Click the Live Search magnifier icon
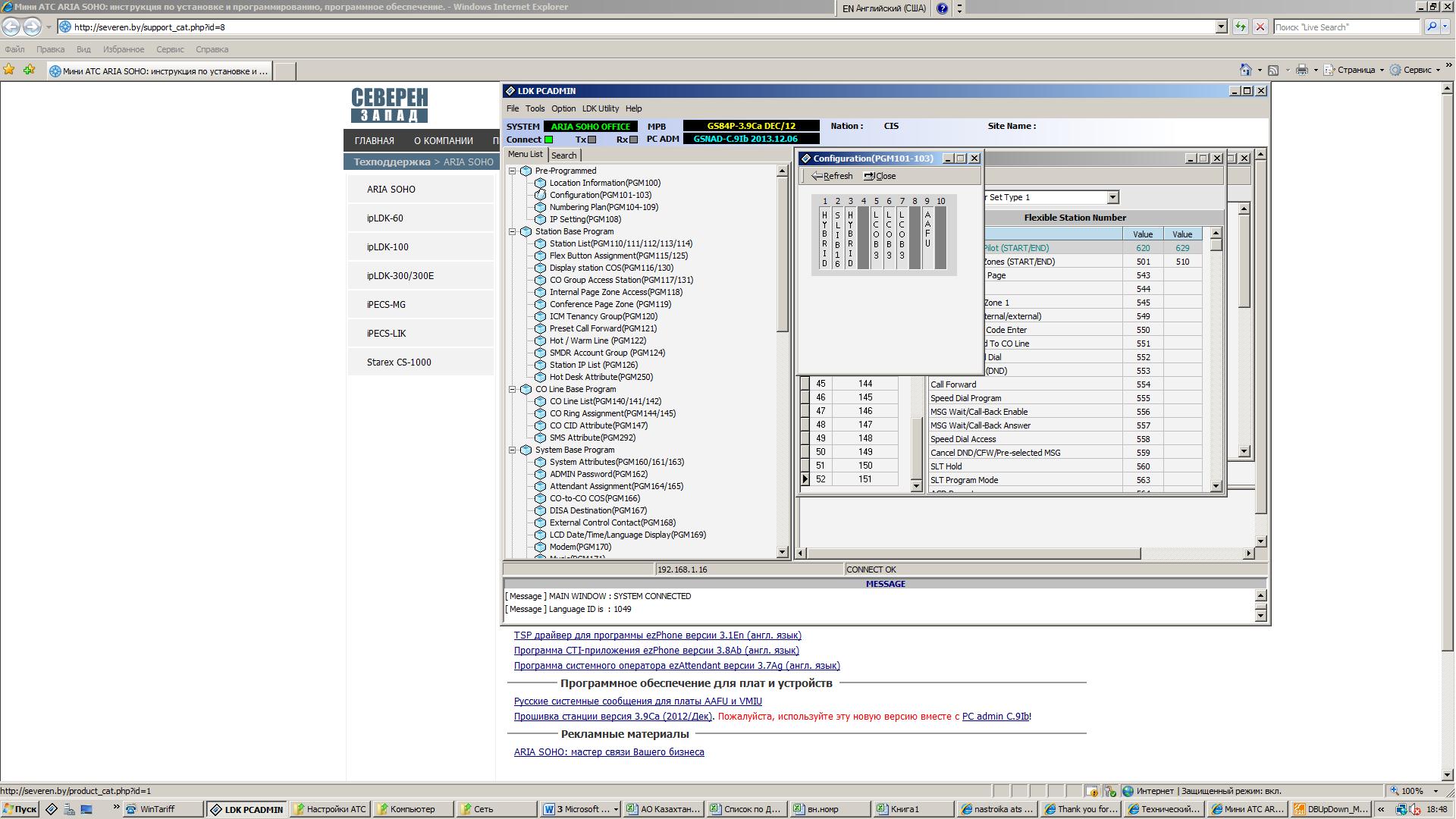This screenshot has height=819, width=1456. [1431, 27]
